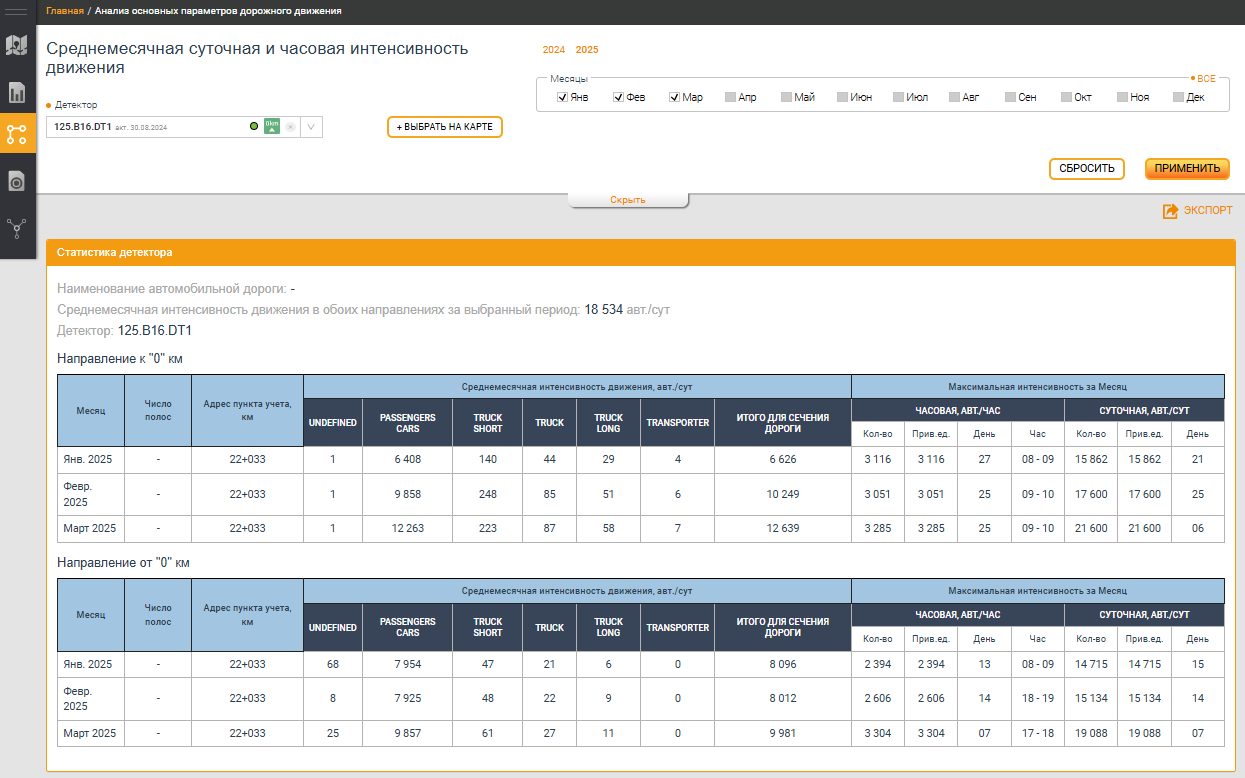Enable the Ноя month checkbox
Image resolution: width=1245 pixels, height=778 pixels.
point(1123,97)
